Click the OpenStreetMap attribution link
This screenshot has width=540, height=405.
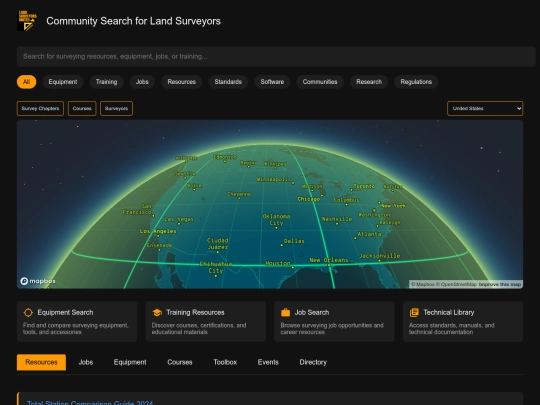[x=456, y=284]
